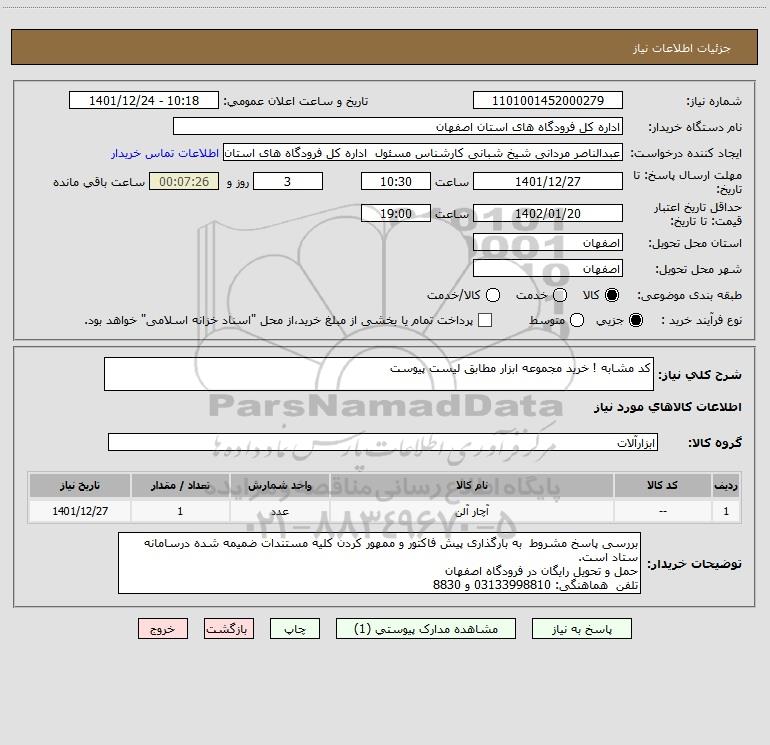Viewport: 770px width, 745px height.
Task: Click the goods group ابزارآلات field
Action: 383,442
